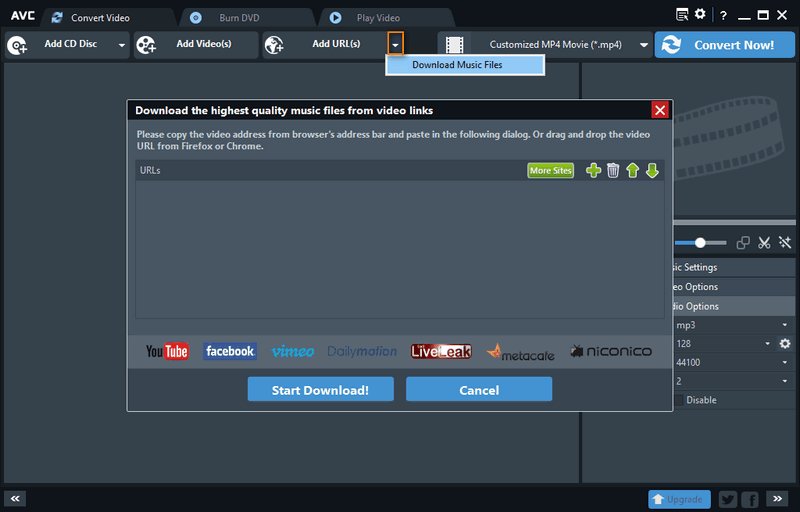Click the preview progress bar
This screenshot has height=512, width=800.
point(734,222)
